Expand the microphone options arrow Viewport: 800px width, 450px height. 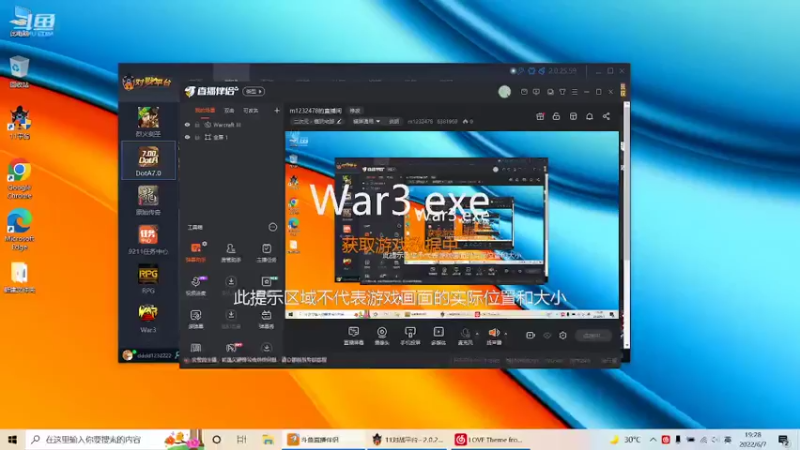pos(477,334)
